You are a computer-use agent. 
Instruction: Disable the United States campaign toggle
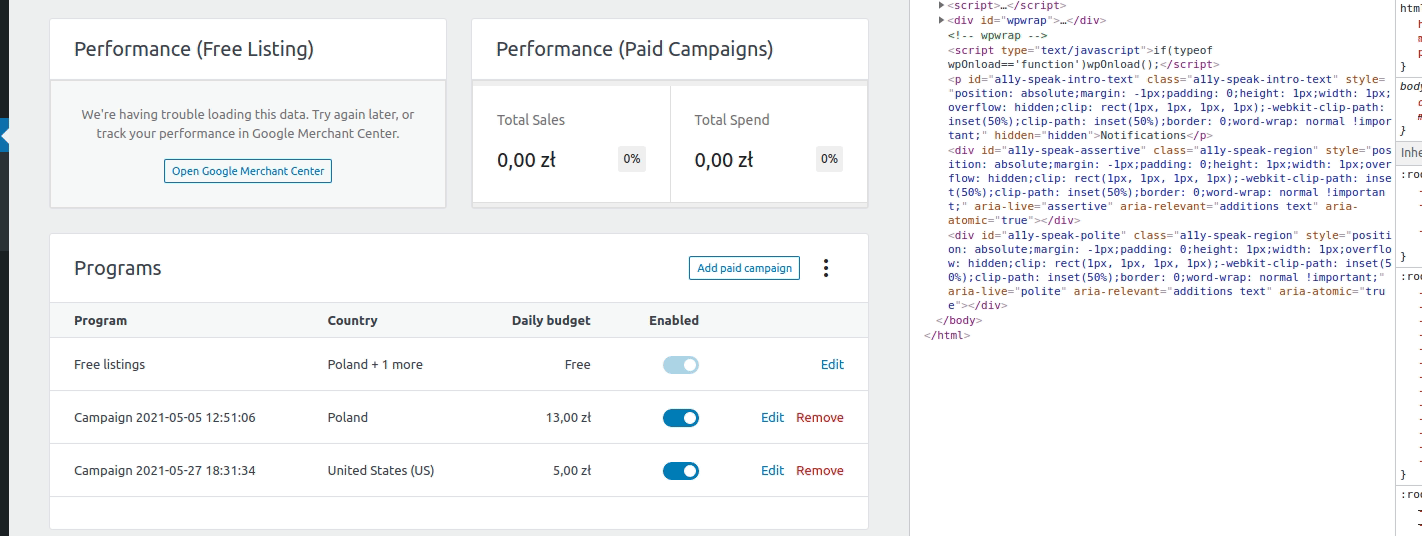[680, 471]
